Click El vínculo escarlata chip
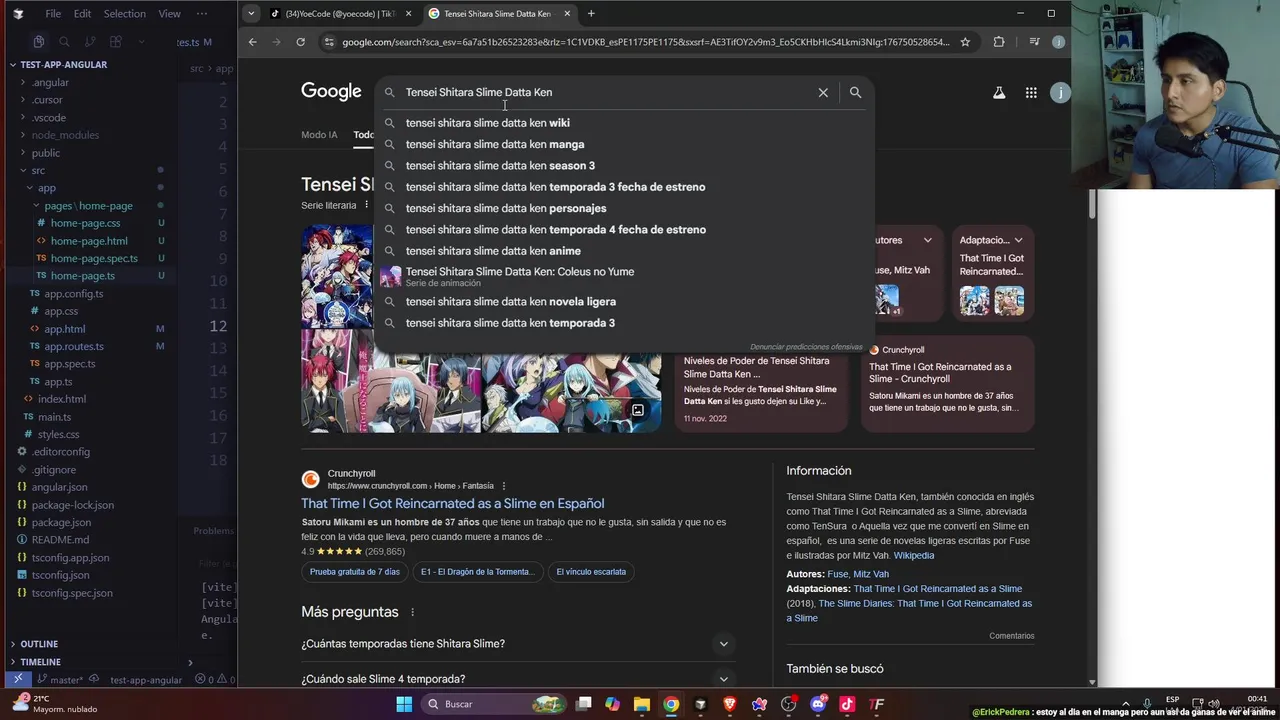The height and width of the screenshot is (720, 1280). coord(591,572)
